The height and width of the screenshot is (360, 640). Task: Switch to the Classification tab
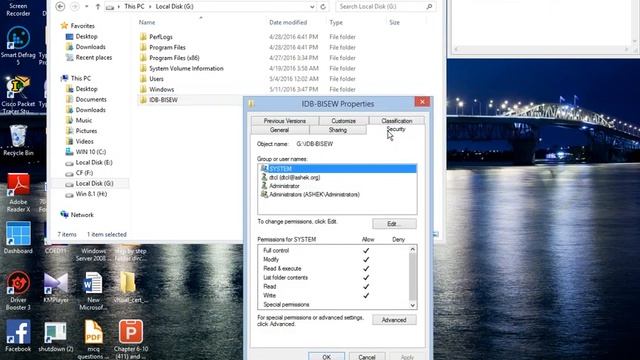[x=397, y=121]
